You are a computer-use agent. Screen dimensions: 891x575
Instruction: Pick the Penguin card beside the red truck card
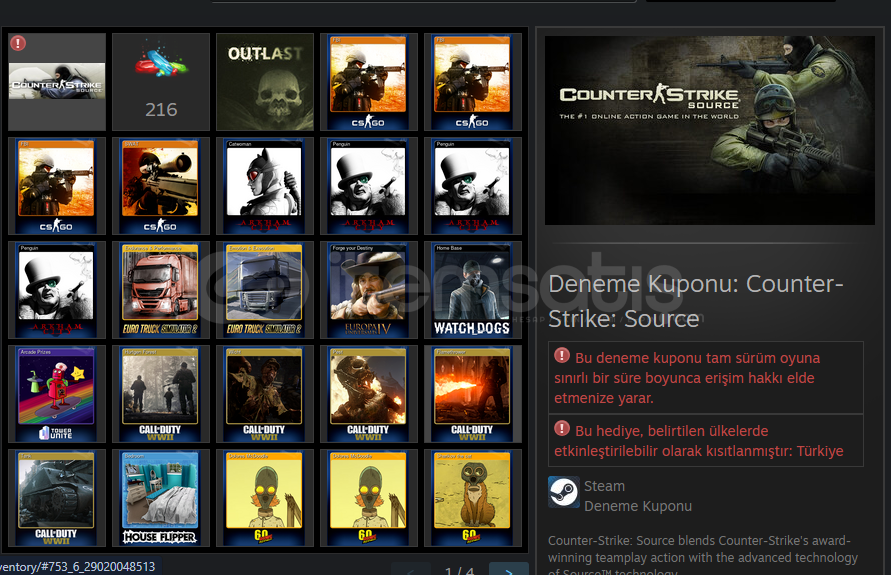coord(57,290)
